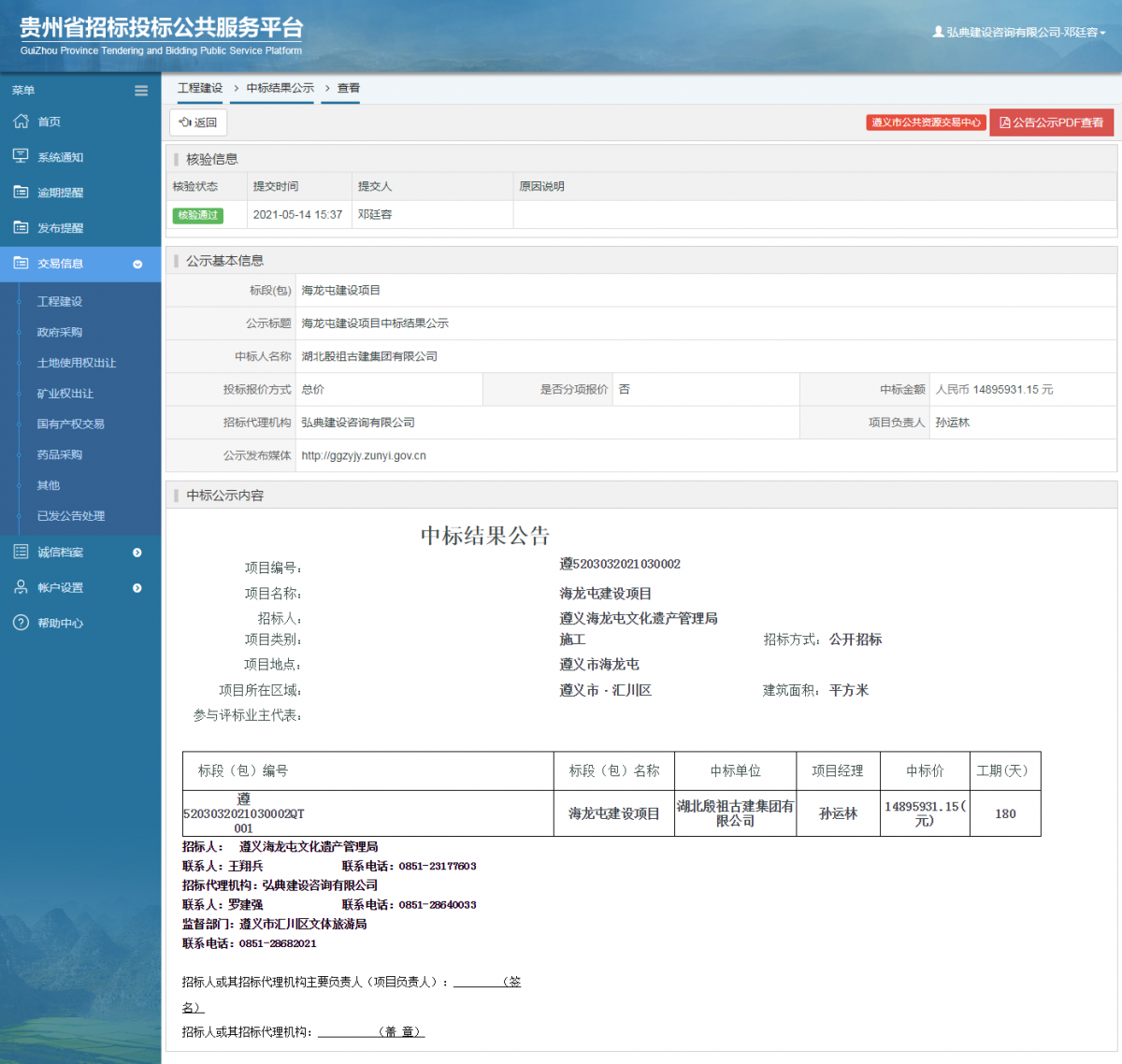
Task: Click submit time 2021-05-14 15:37
Action: (x=297, y=215)
